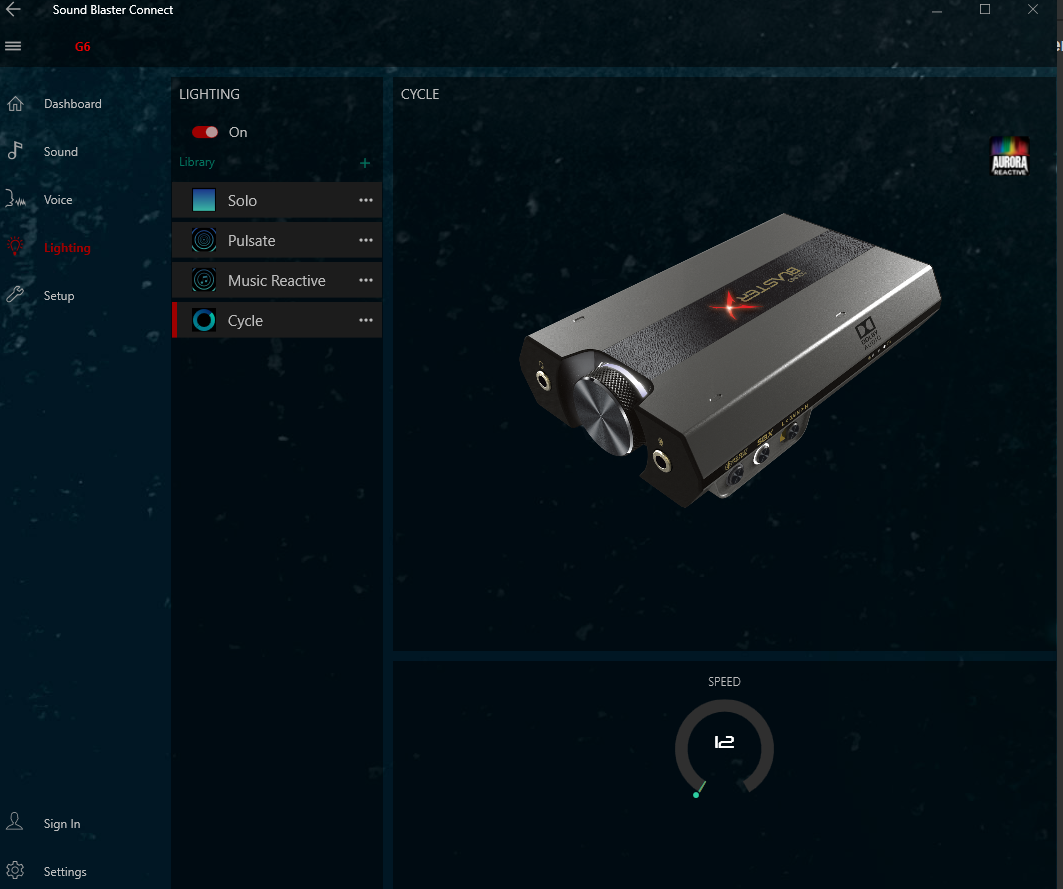Open the Voice section
Screen dimensions: 1063x889
pos(58,200)
